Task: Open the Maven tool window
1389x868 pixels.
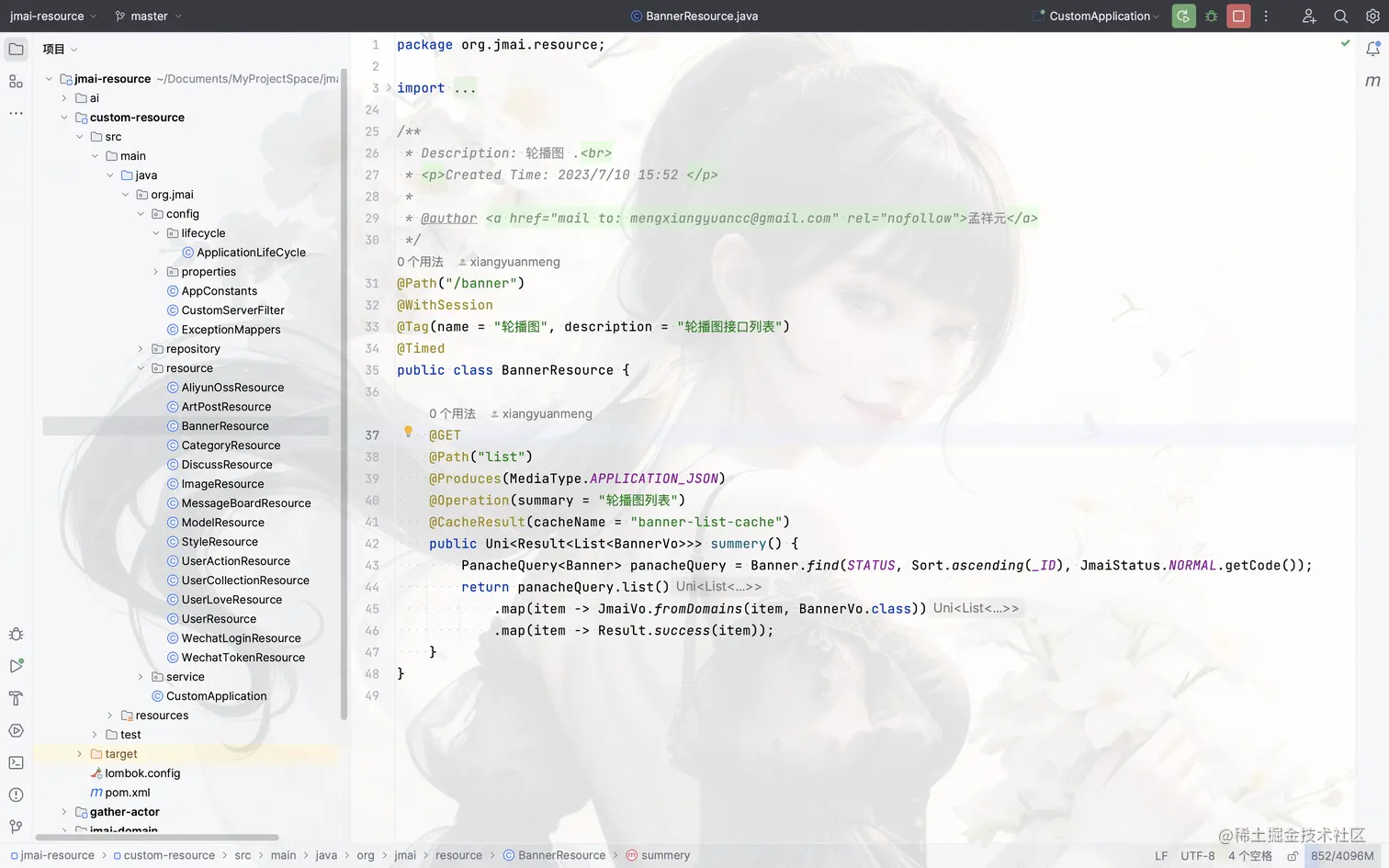Action: tap(1372, 81)
